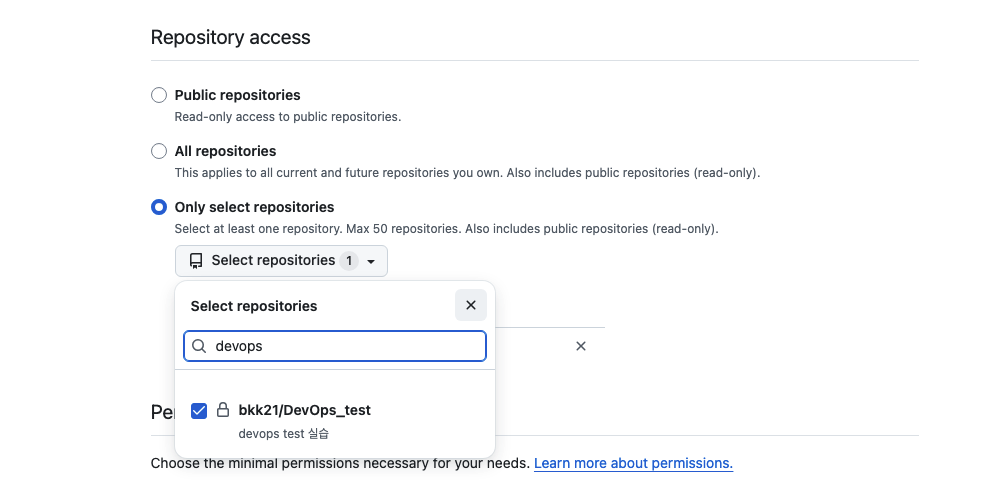Click the selected count badge showing 1
Image resolution: width=993 pixels, height=482 pixels.
pyautogui.click(x=349, y=261)
